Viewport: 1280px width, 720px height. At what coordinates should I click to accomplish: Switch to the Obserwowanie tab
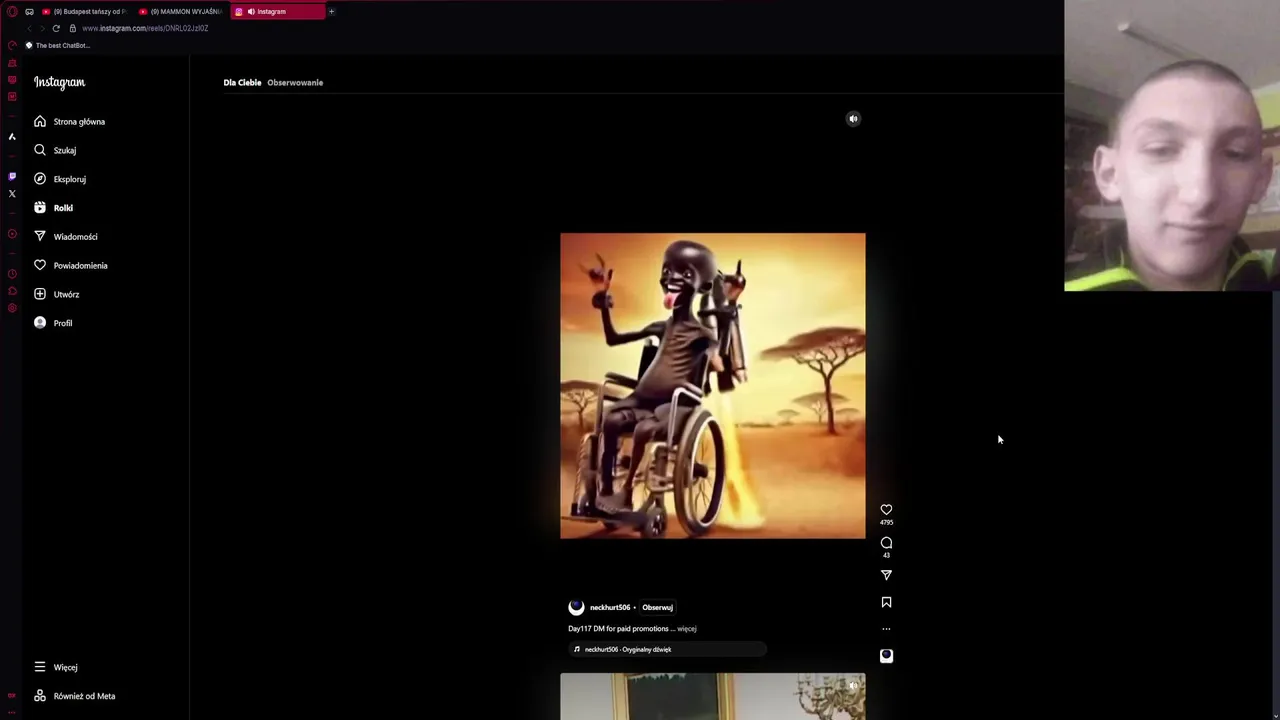(295, 82)
